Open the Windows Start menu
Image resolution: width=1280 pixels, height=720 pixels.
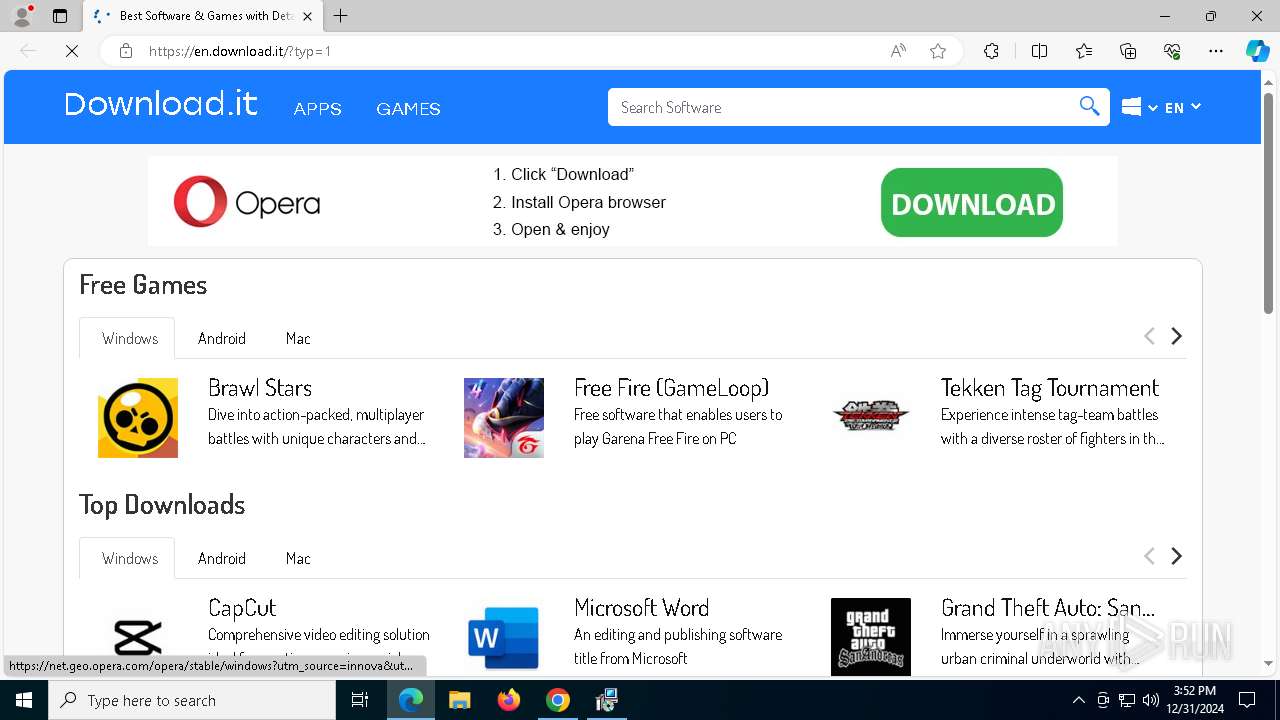[24, 700]
